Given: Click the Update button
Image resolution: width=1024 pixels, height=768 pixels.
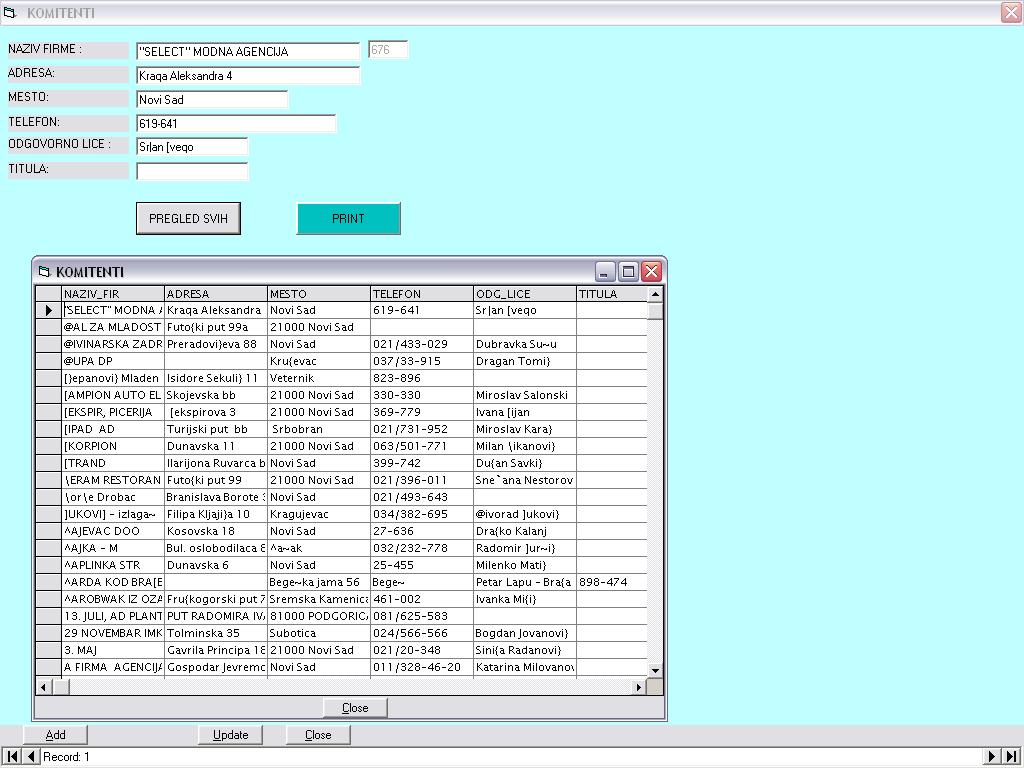Looking at the screenshot, I should click(x=231, y=735).
